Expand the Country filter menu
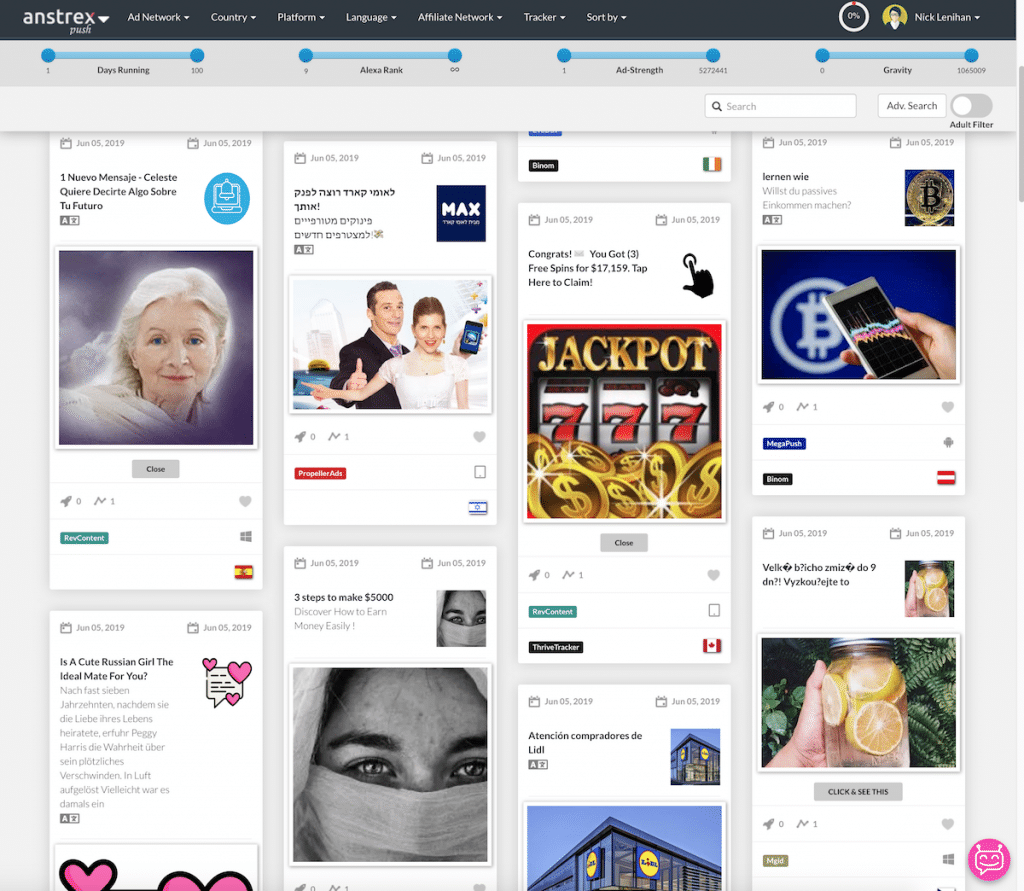Viewport: 1024px width, 891px height. click(233, 17)
